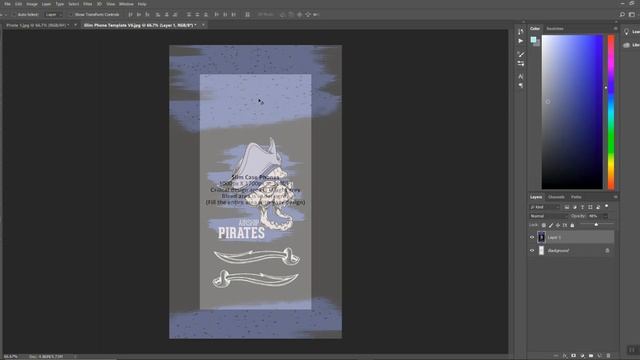Open the Character panel icon

click(x=520, y=76)
